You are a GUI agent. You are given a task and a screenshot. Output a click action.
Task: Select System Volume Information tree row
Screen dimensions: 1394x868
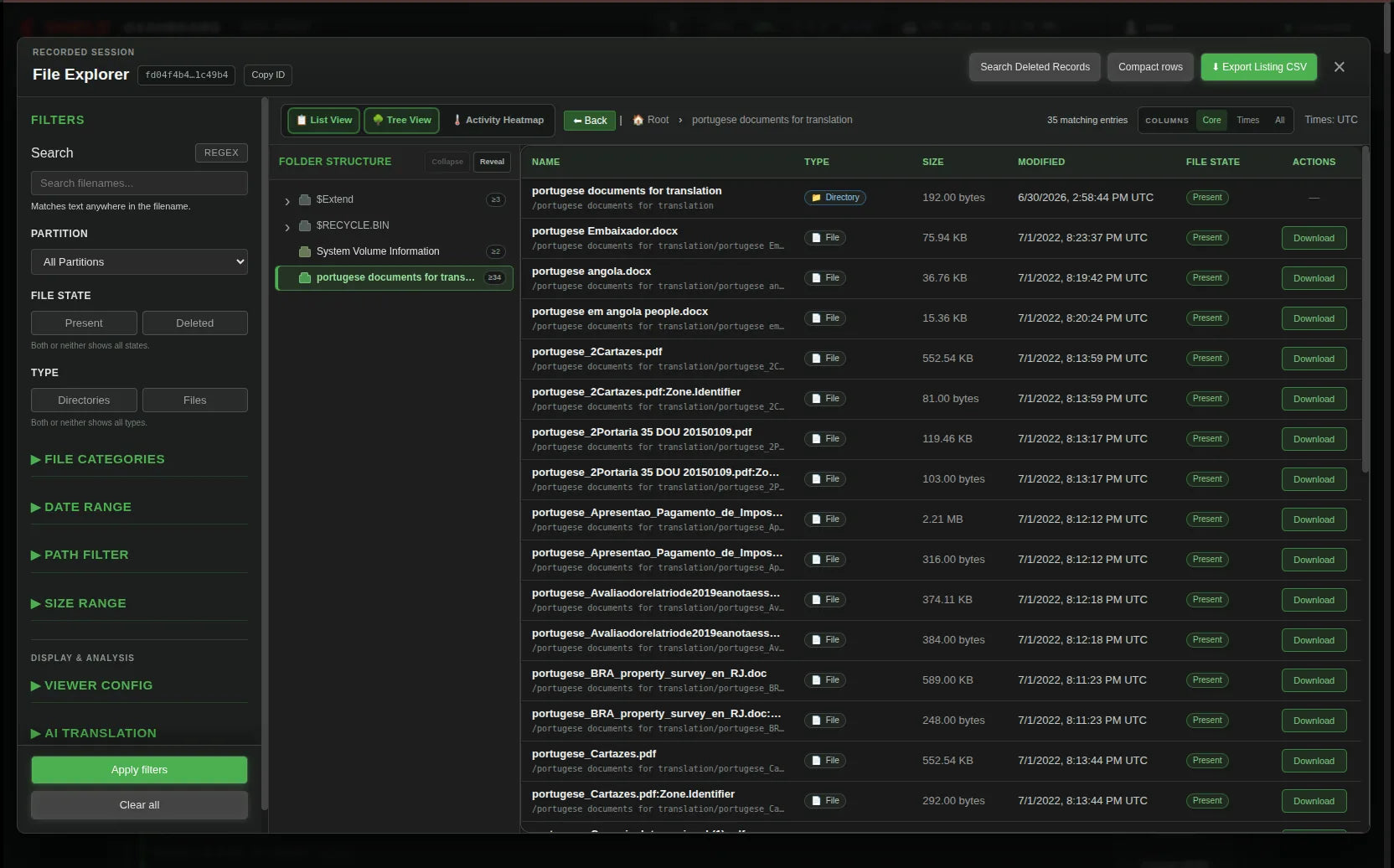pyautogui.click(x=394, y=251)
